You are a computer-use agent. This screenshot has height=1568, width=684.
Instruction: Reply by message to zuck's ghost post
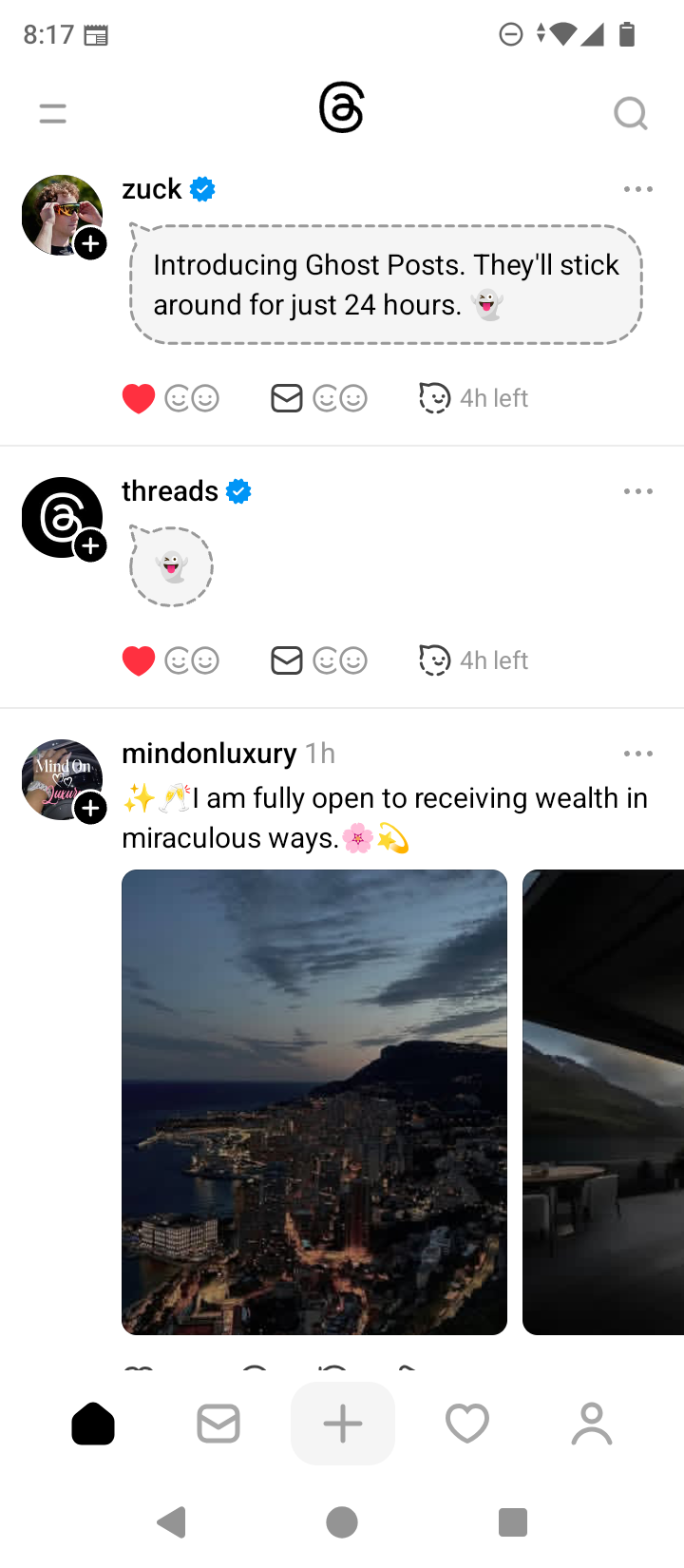tap(287, 398)
